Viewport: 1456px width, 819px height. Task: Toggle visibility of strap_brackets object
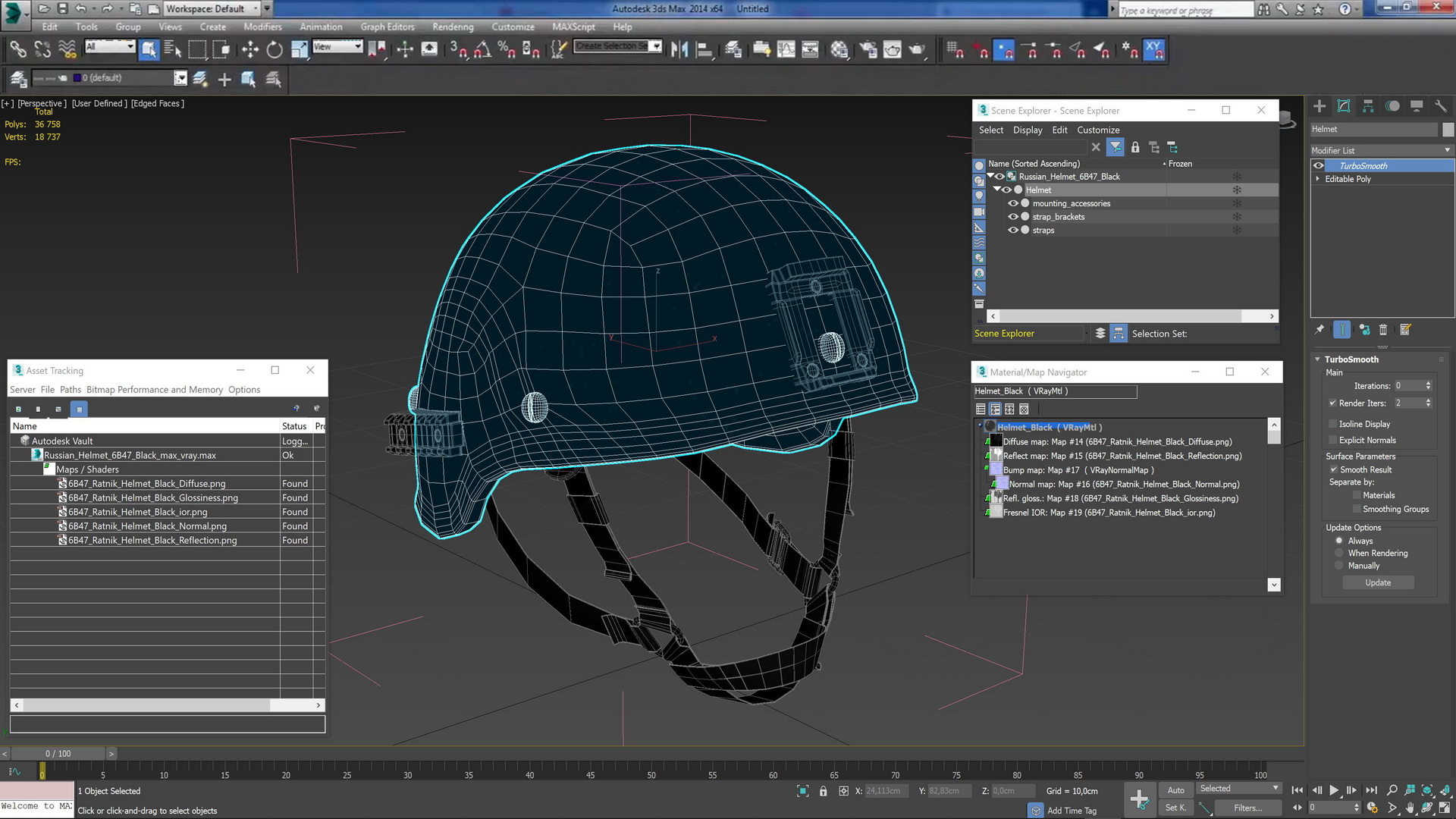[x=1013, y=217]
